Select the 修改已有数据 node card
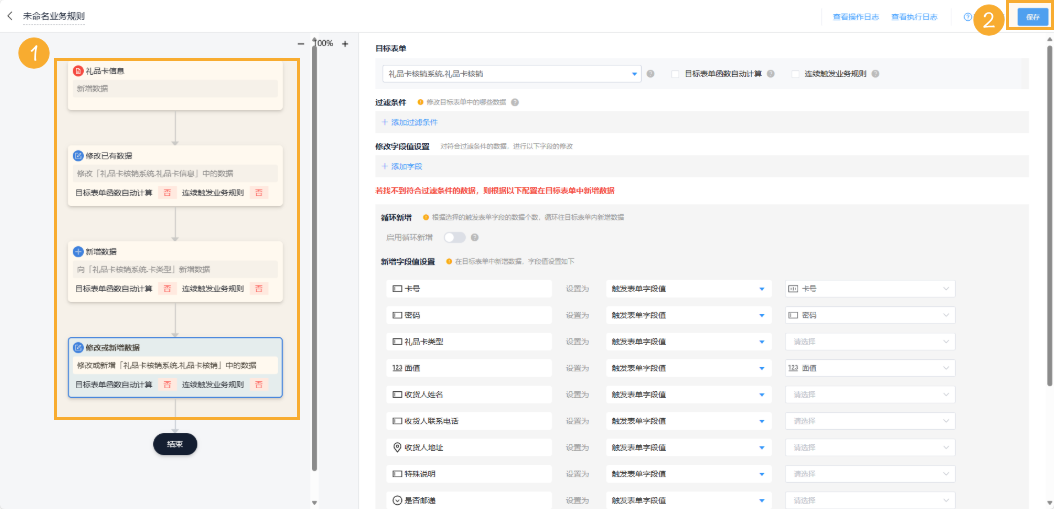The width and height of the screenshot is (1054, 509). click(175, 175)
